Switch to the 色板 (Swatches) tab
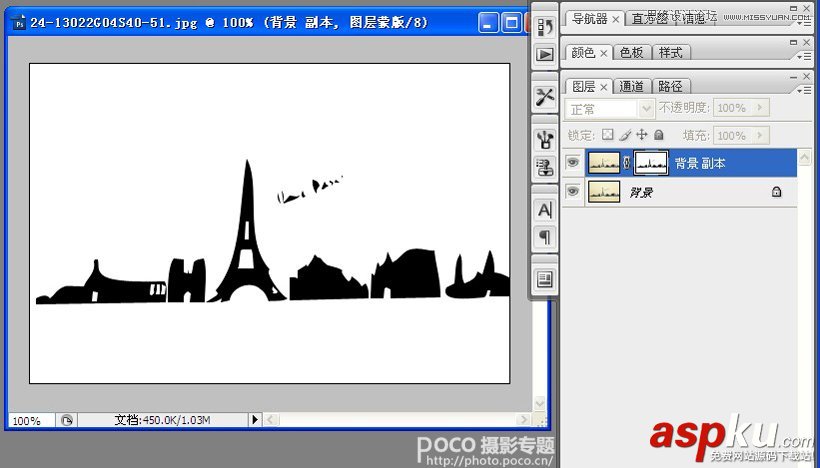 (x=631, y=52)
